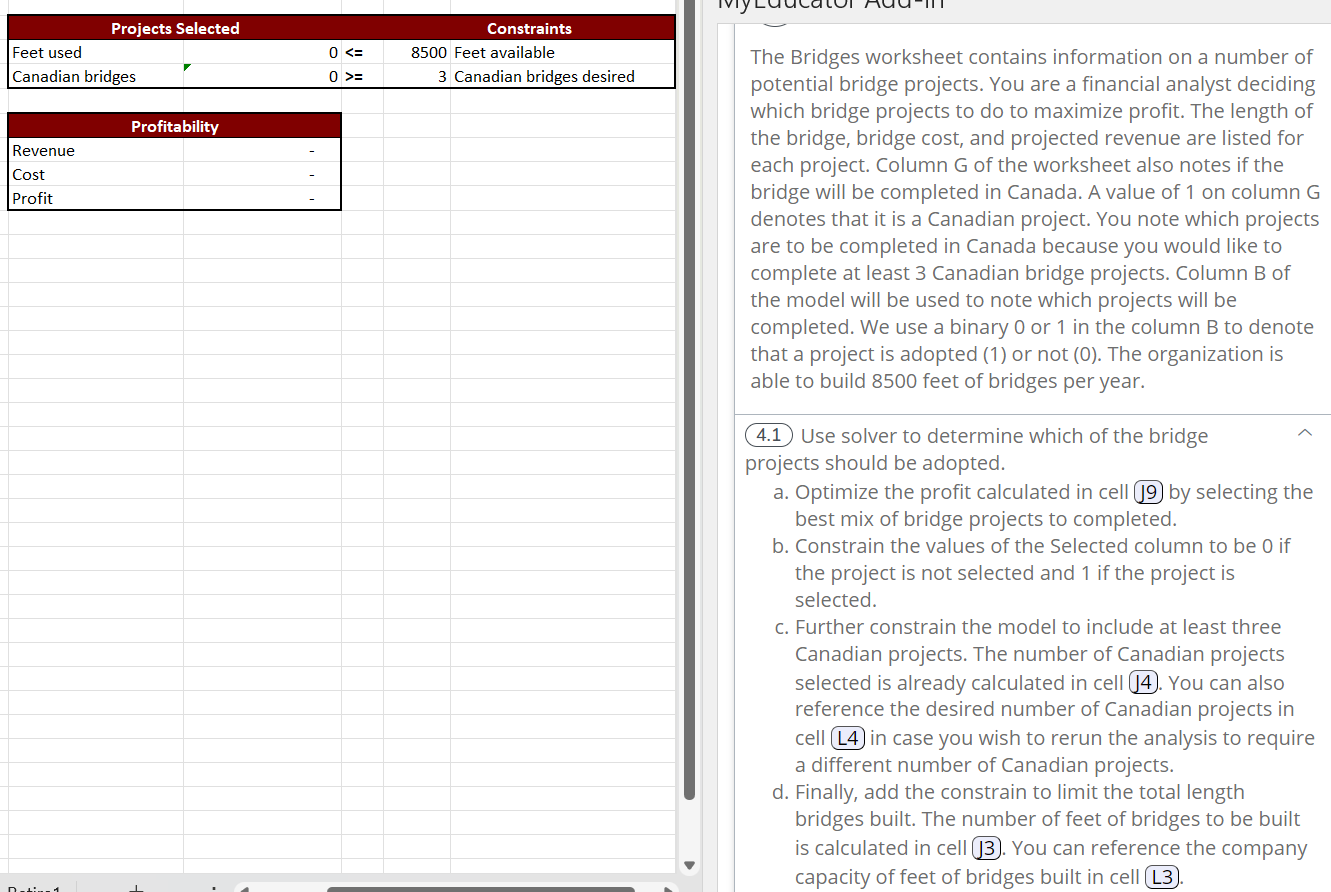Viewport: 1331px width, 892px height.
Task: Click the circled J4 cell reference chip
Action: pyautogui.click(x=1143, y=682)
